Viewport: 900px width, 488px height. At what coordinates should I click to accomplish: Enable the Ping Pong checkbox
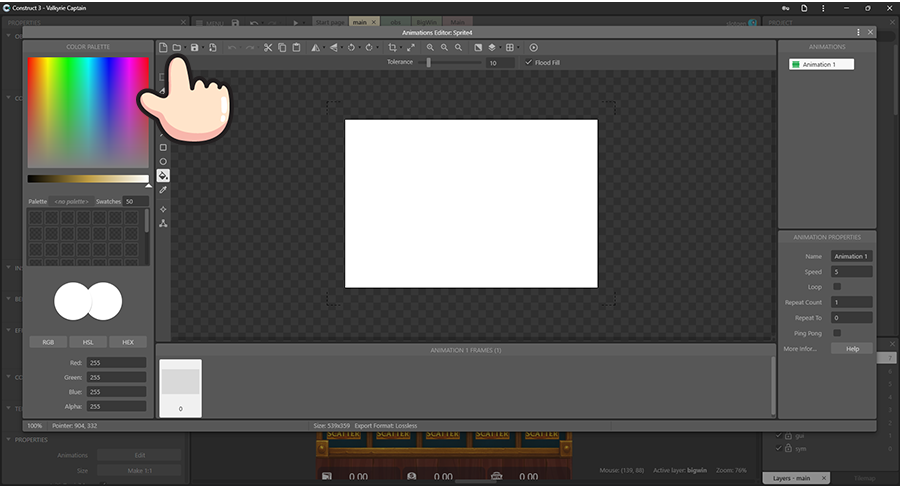coord(837,333)
